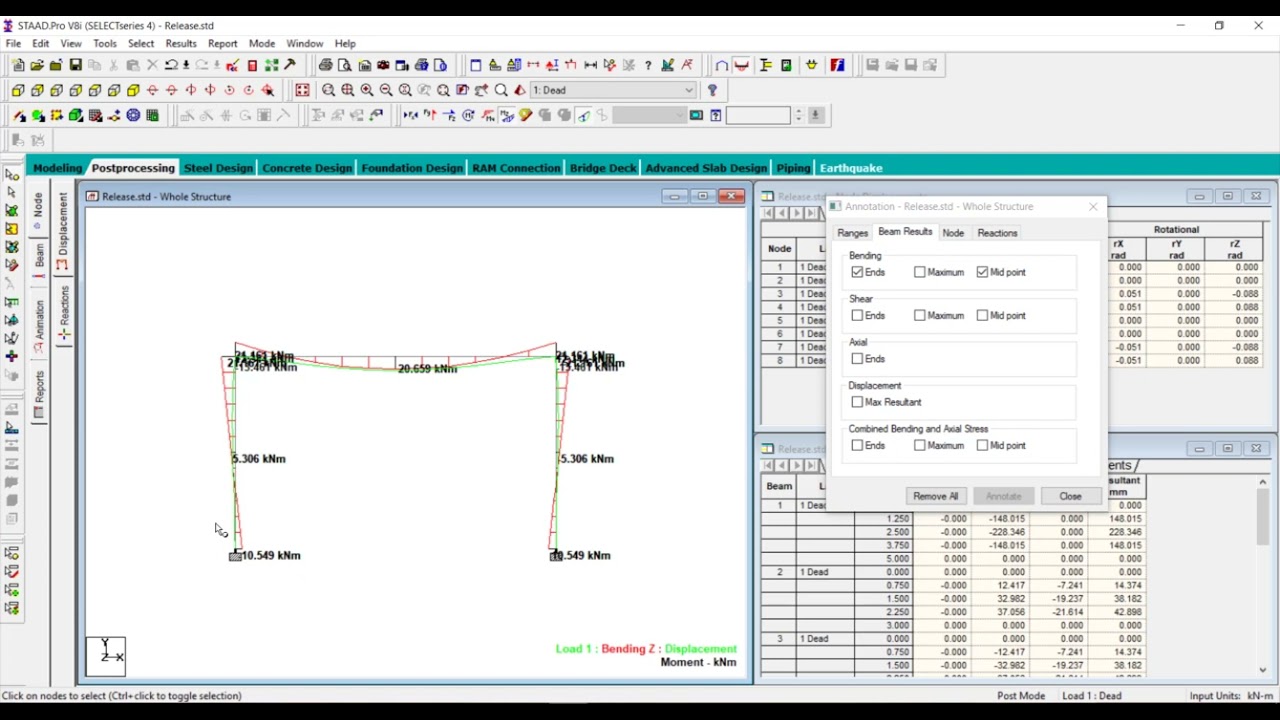The width and height of the screenshot is (1280, 720).
Task: Open the 1: Dead load case dropdown
Action: (x=613, y=90)
